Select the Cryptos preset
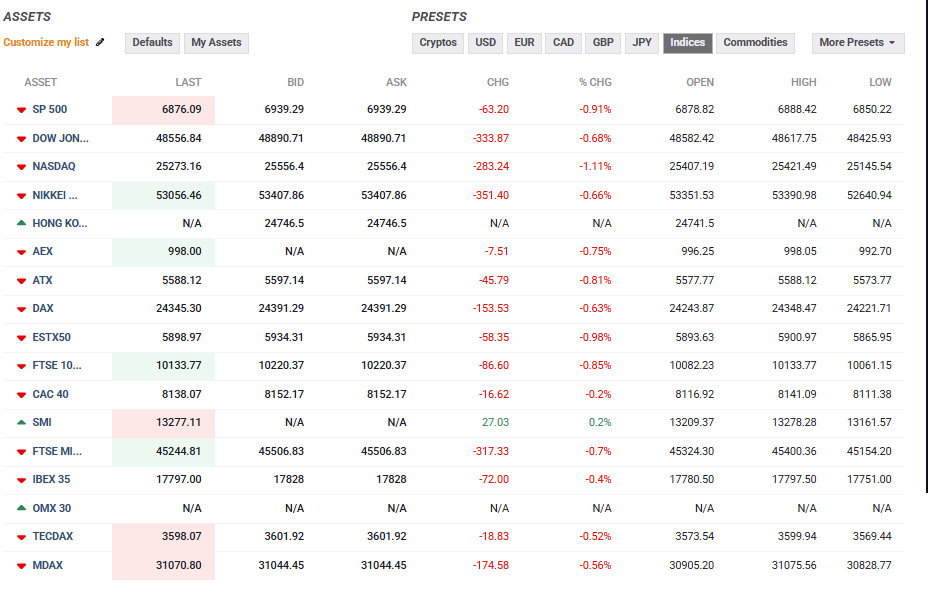Screen dimensions: 928x590 tap(438, 43)
